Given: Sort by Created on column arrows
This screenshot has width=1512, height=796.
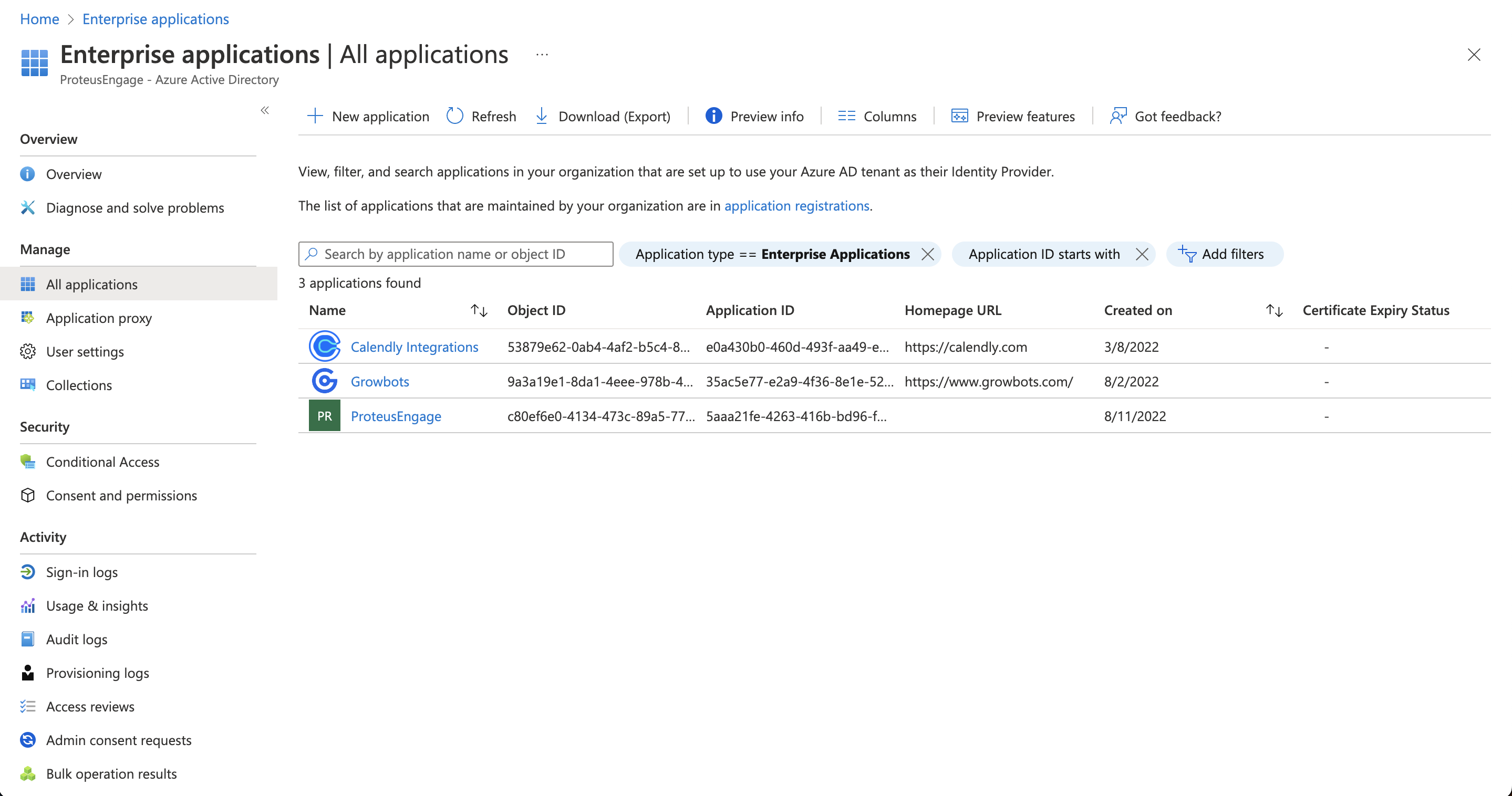Looking at the screenshot, I should [1273, 310].
